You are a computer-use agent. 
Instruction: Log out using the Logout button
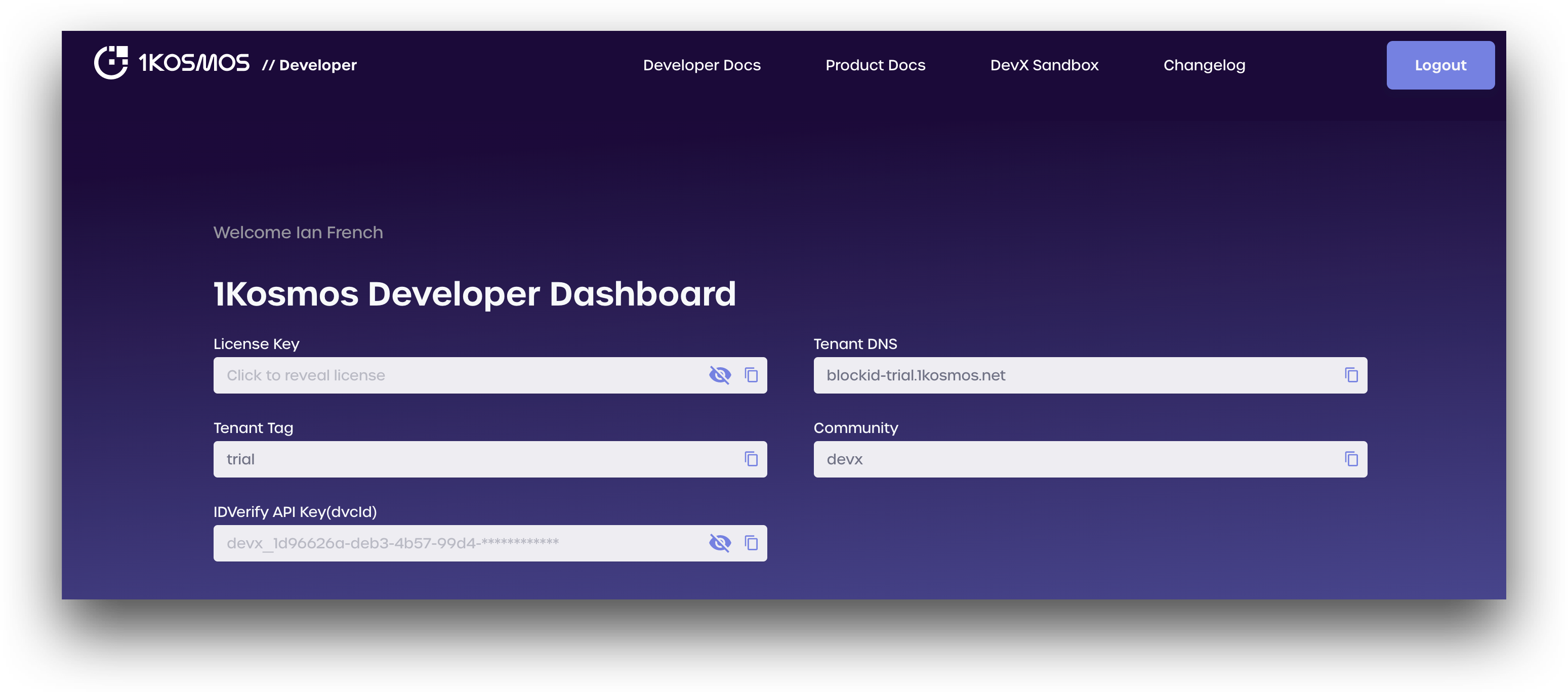[x=1440, y=65]
